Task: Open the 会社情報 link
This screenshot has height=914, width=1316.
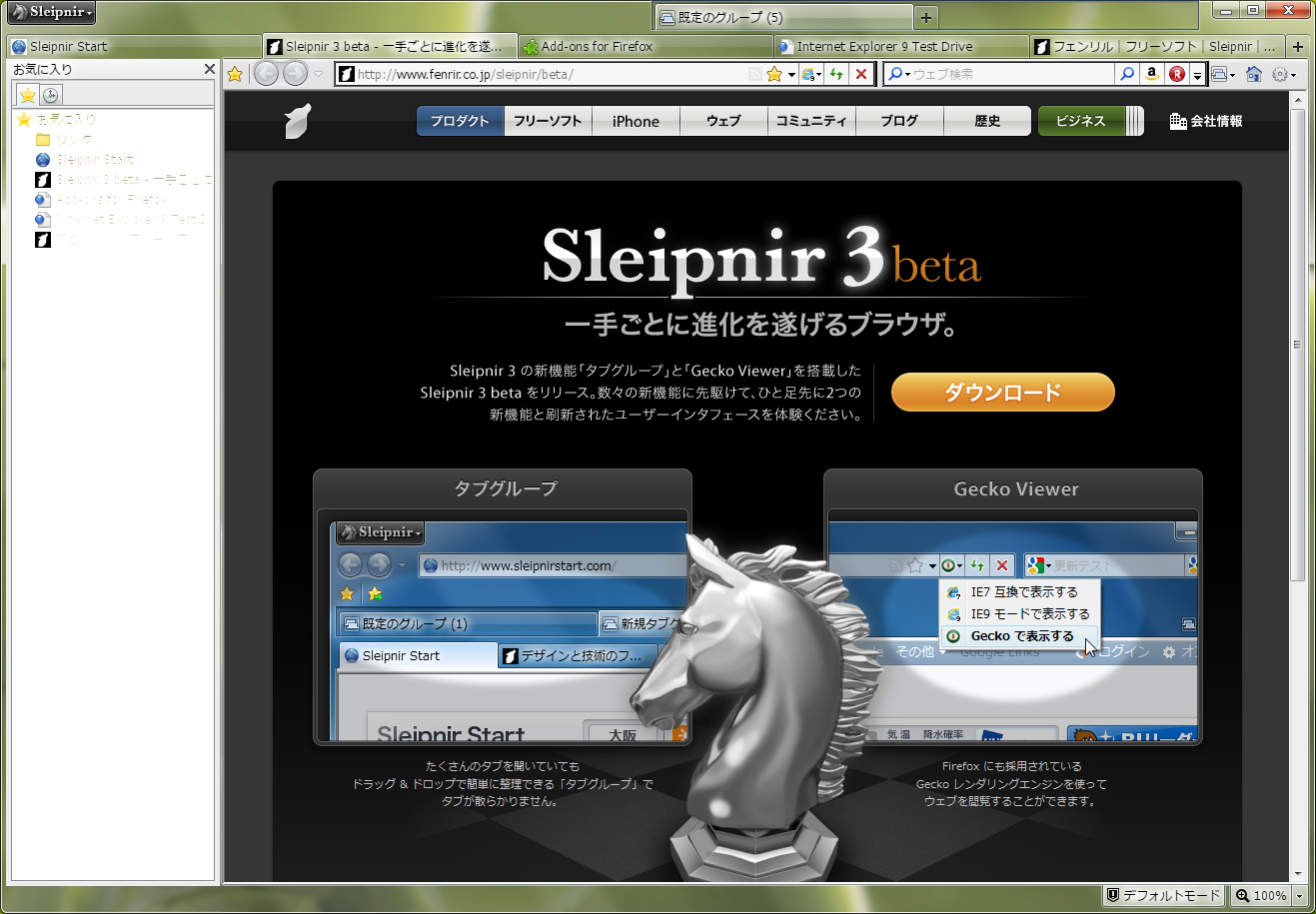Action: 1206,121
